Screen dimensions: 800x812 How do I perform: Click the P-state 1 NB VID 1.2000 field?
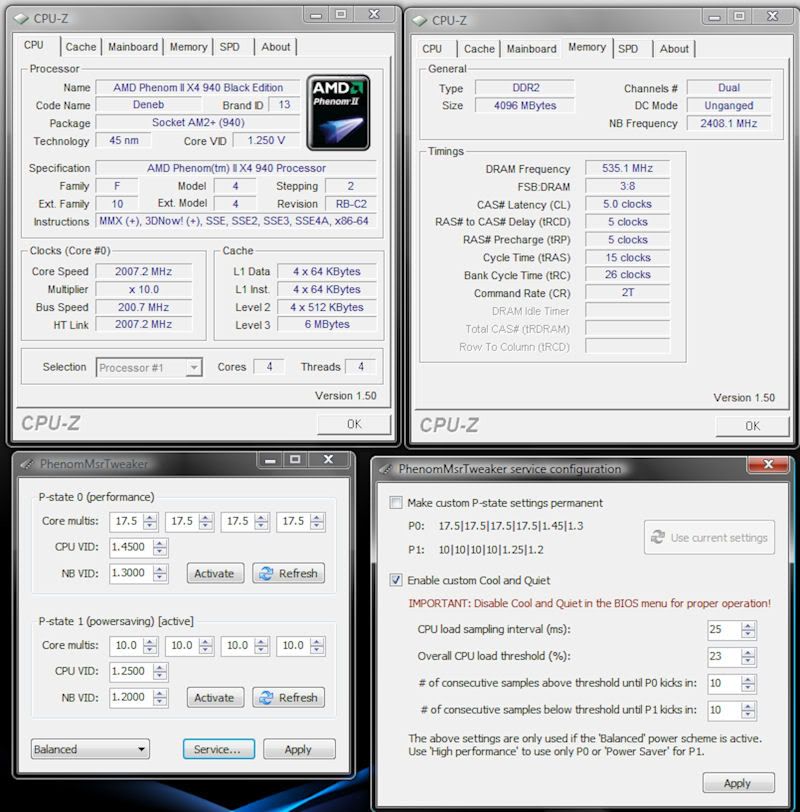131,697
